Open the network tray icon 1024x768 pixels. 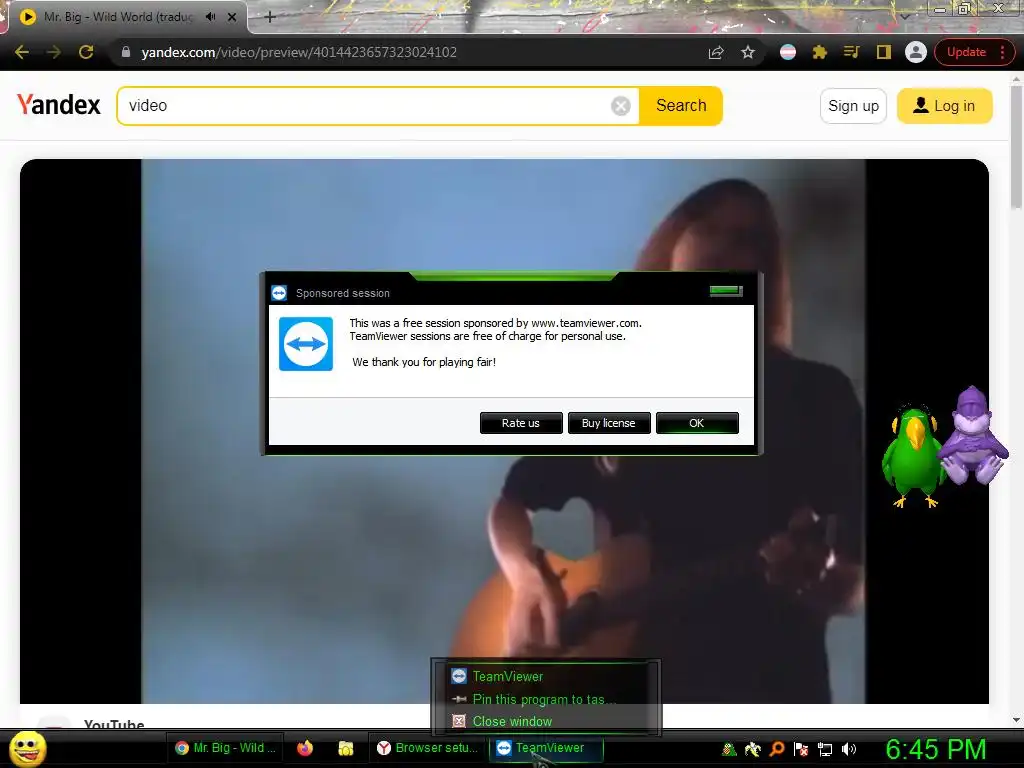(x=825, y=749)
